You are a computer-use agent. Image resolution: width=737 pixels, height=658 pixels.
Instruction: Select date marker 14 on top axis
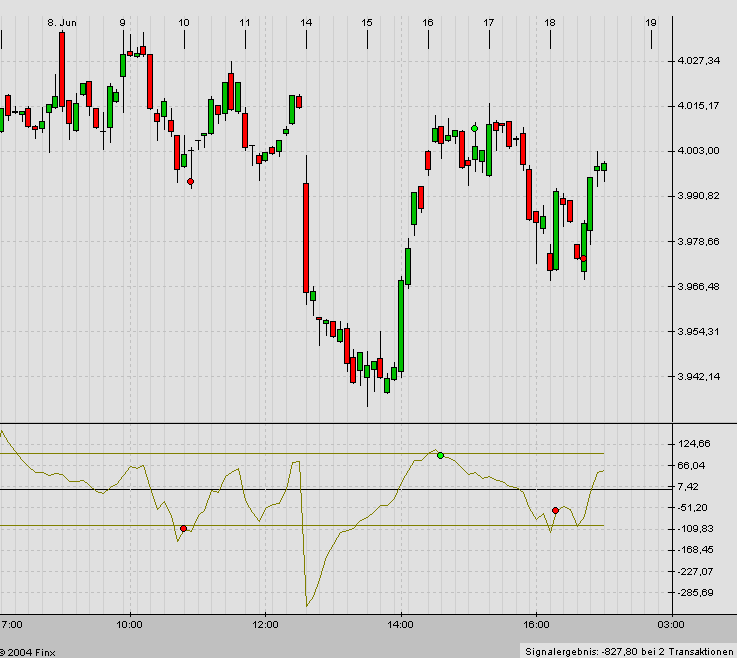point(306,22)
